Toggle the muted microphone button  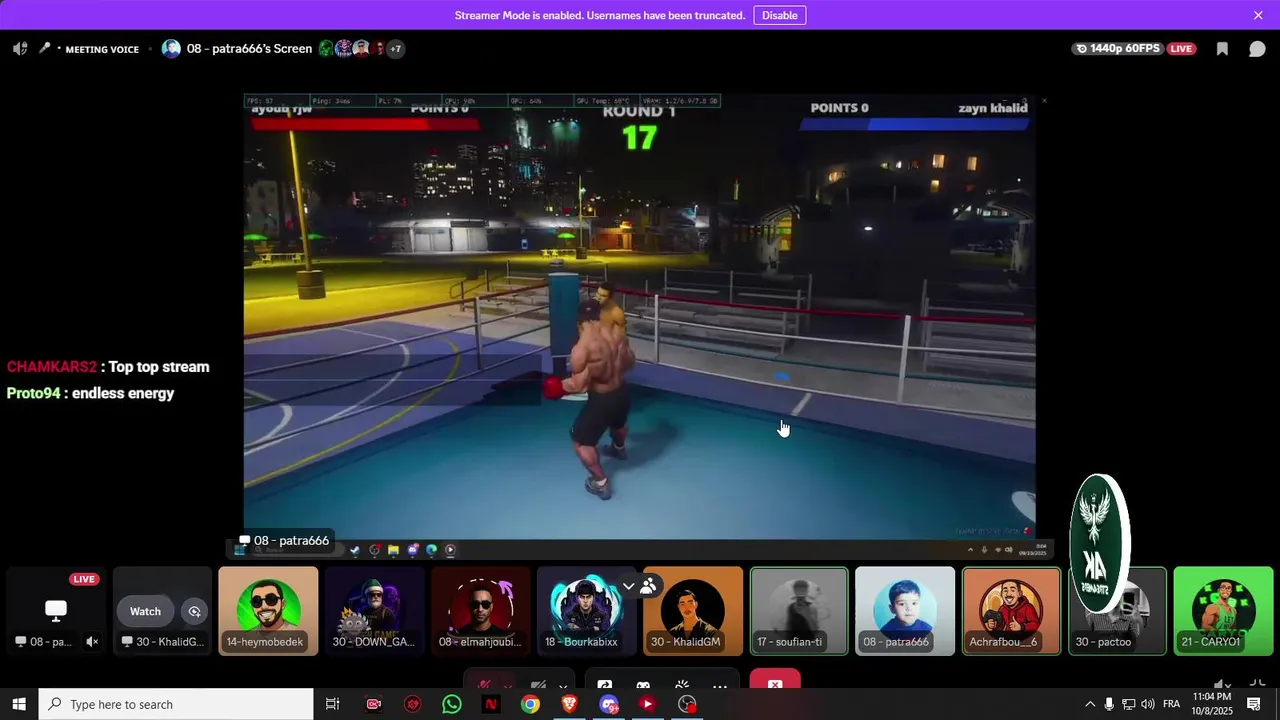(484, 685)
